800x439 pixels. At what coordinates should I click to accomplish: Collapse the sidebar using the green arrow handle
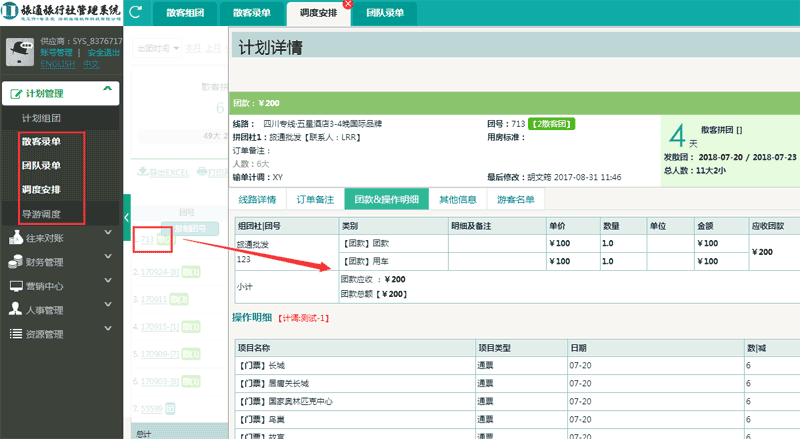coord(126,218)
